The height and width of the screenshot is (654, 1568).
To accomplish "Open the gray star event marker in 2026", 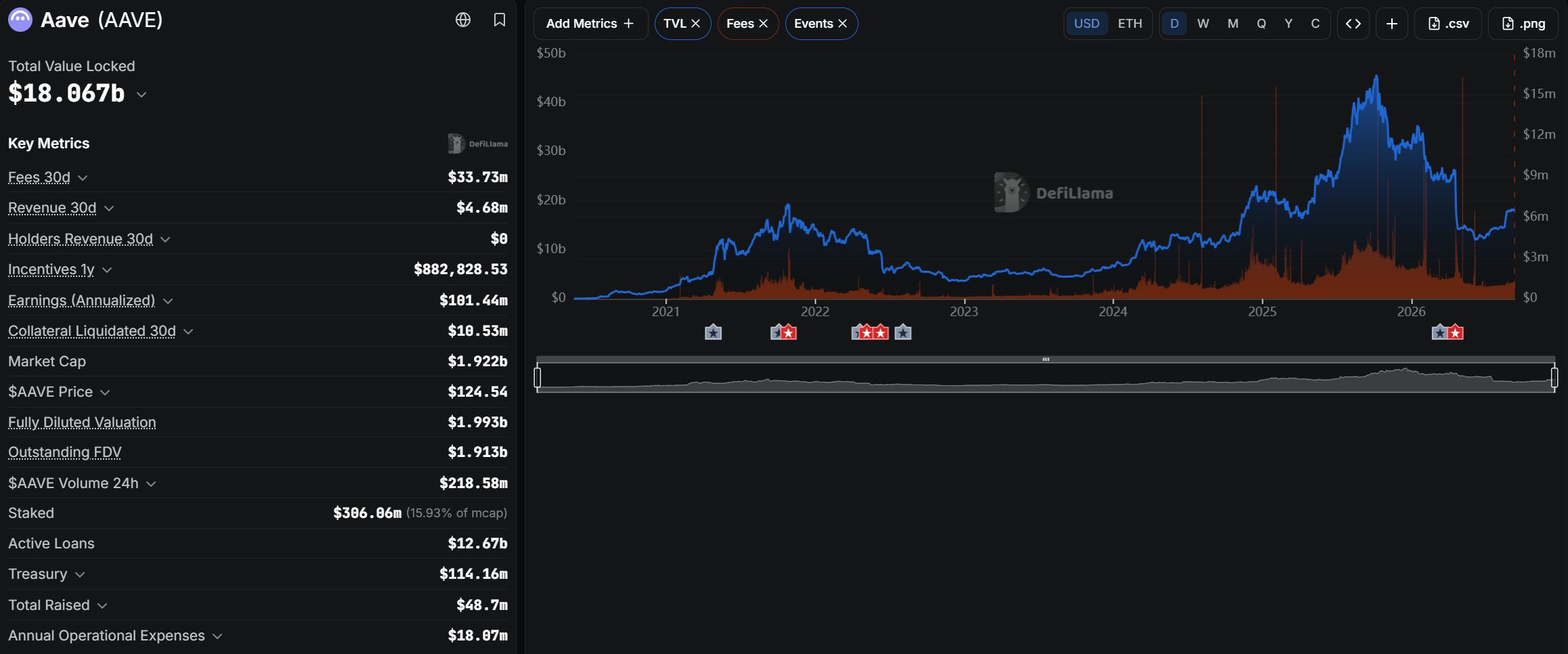I will 1439,332.
